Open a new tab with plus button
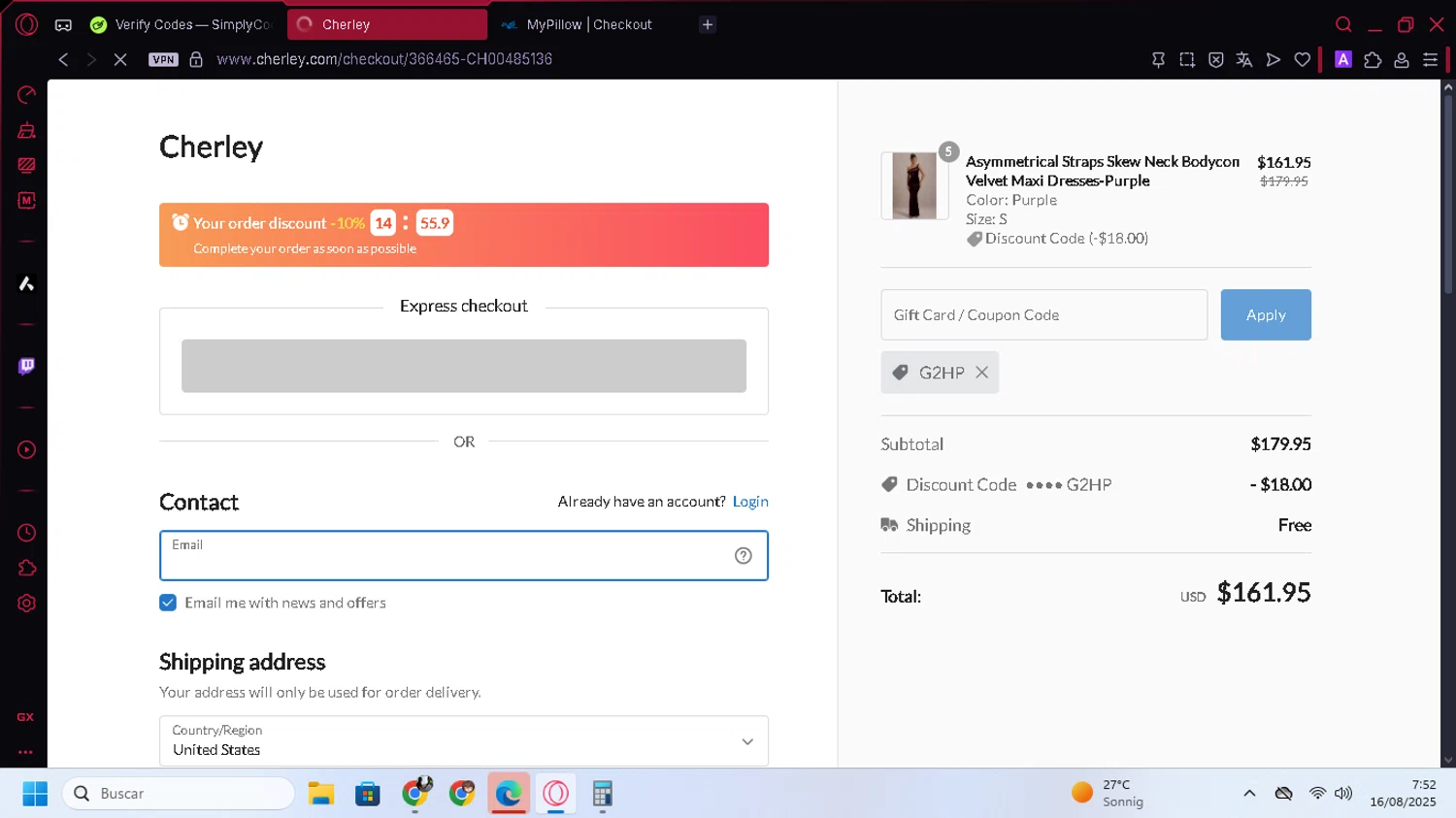This screenshot has width=1456, height=818. pyautogui.click(x=708, y=24)
